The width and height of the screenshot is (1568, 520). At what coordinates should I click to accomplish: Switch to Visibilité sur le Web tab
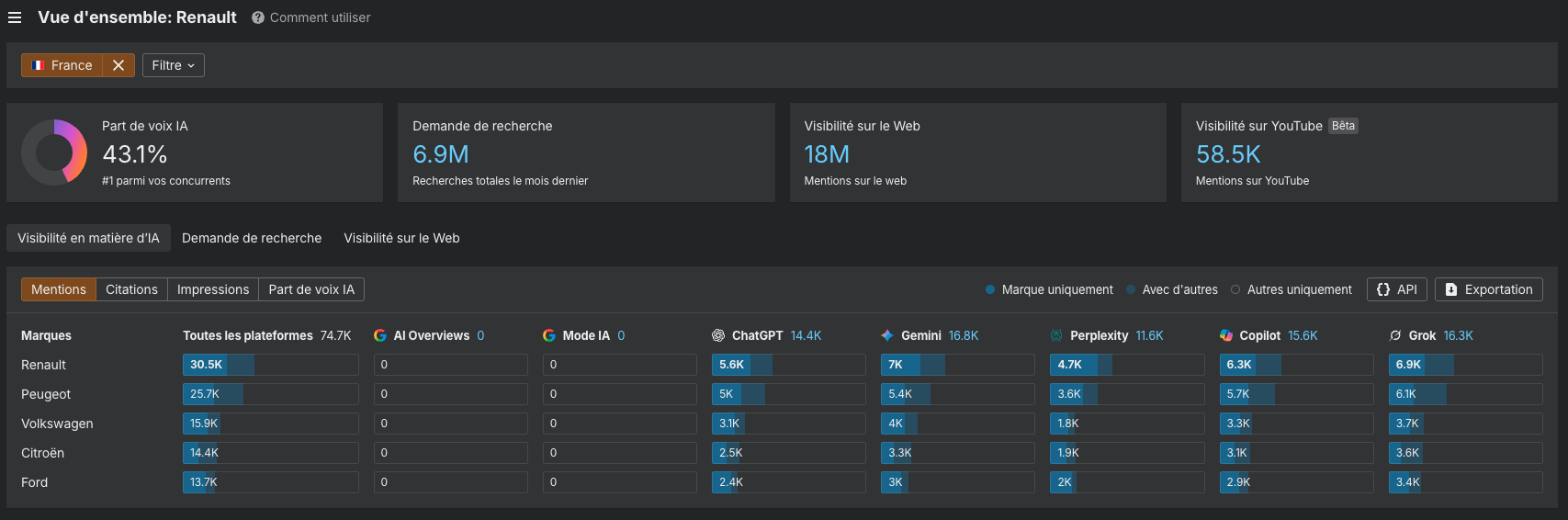401,238
